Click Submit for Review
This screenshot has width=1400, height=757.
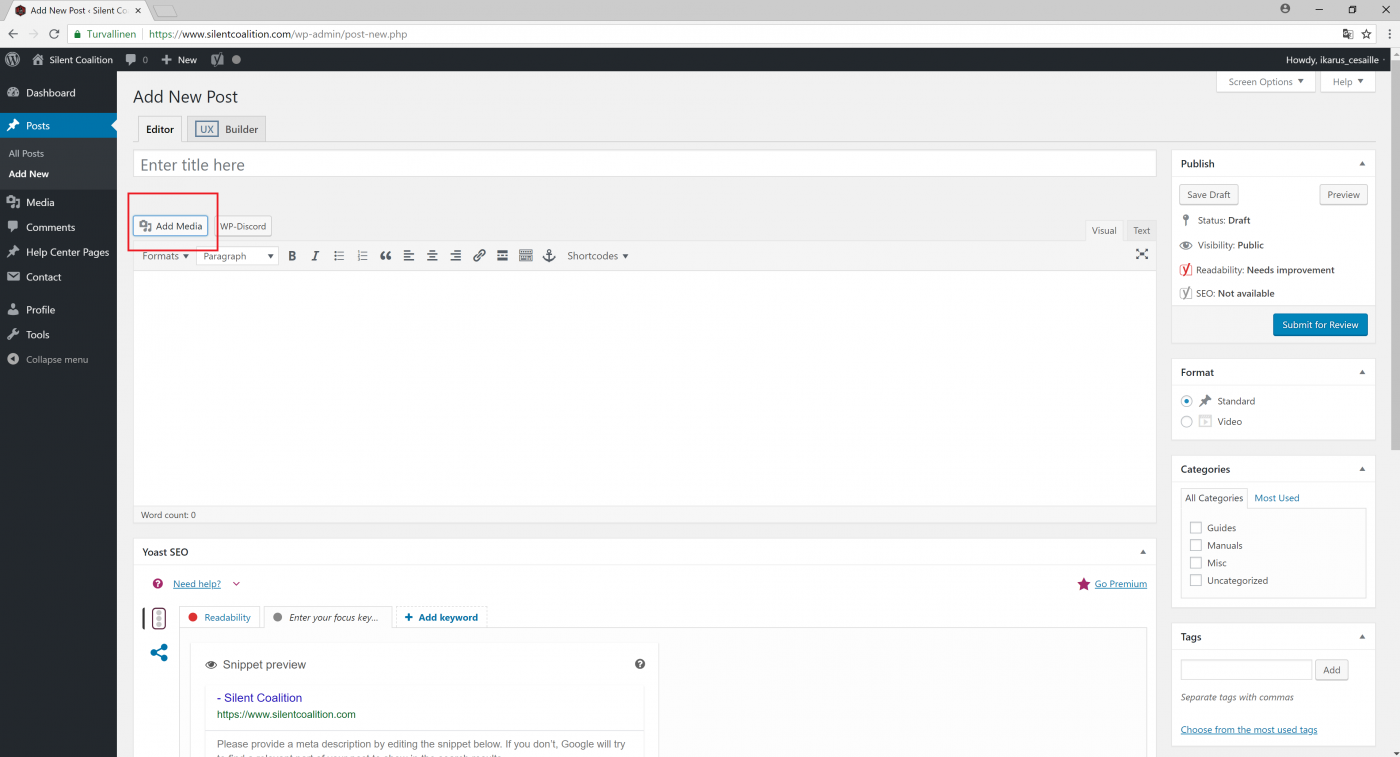(x=1320, y=325)
